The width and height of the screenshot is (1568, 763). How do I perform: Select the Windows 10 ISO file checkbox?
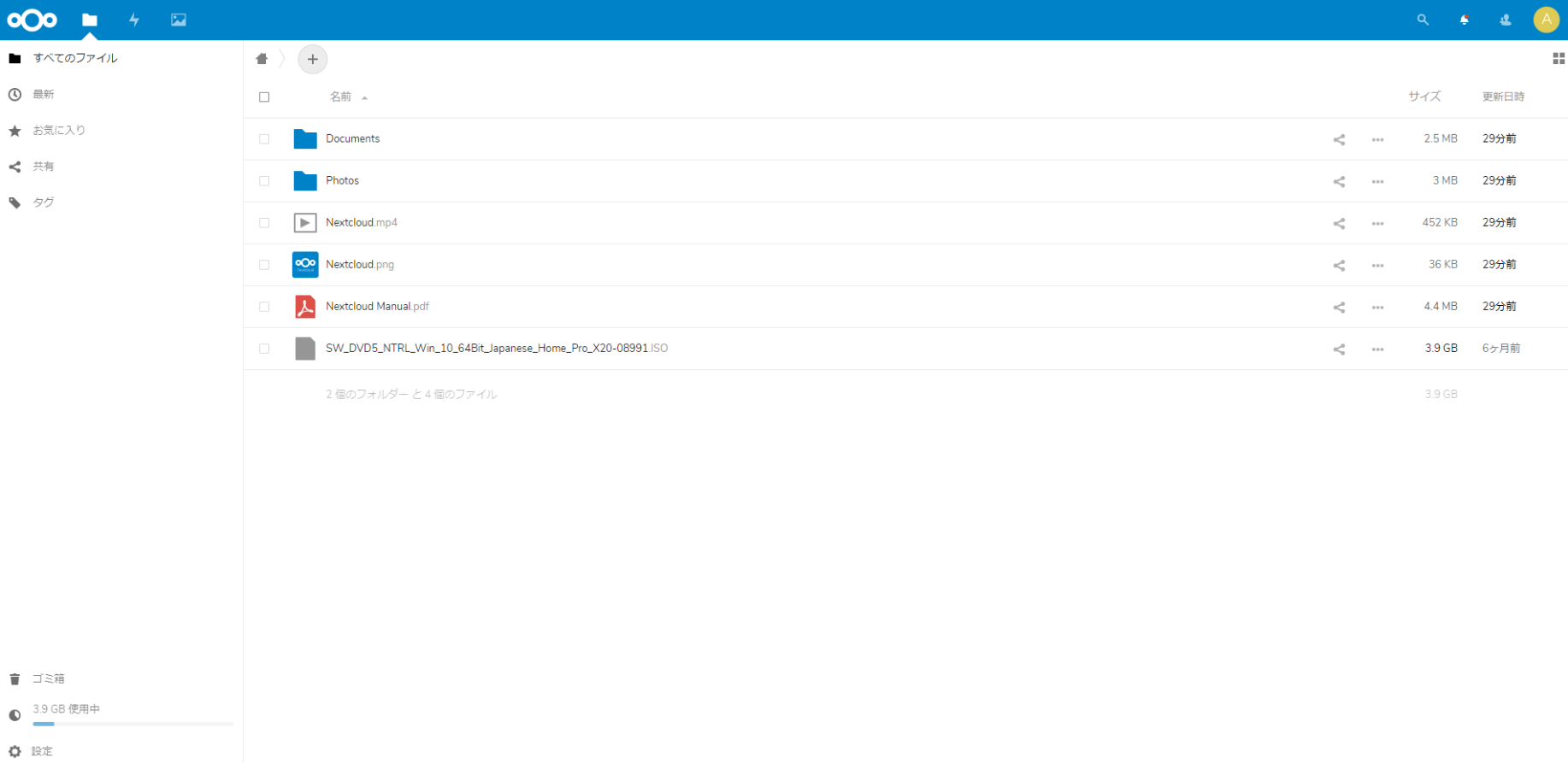(264, 349)
